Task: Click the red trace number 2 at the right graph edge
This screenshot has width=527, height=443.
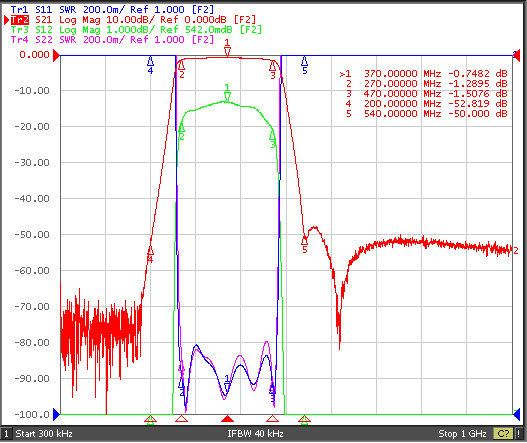Action: click(516, 250)
